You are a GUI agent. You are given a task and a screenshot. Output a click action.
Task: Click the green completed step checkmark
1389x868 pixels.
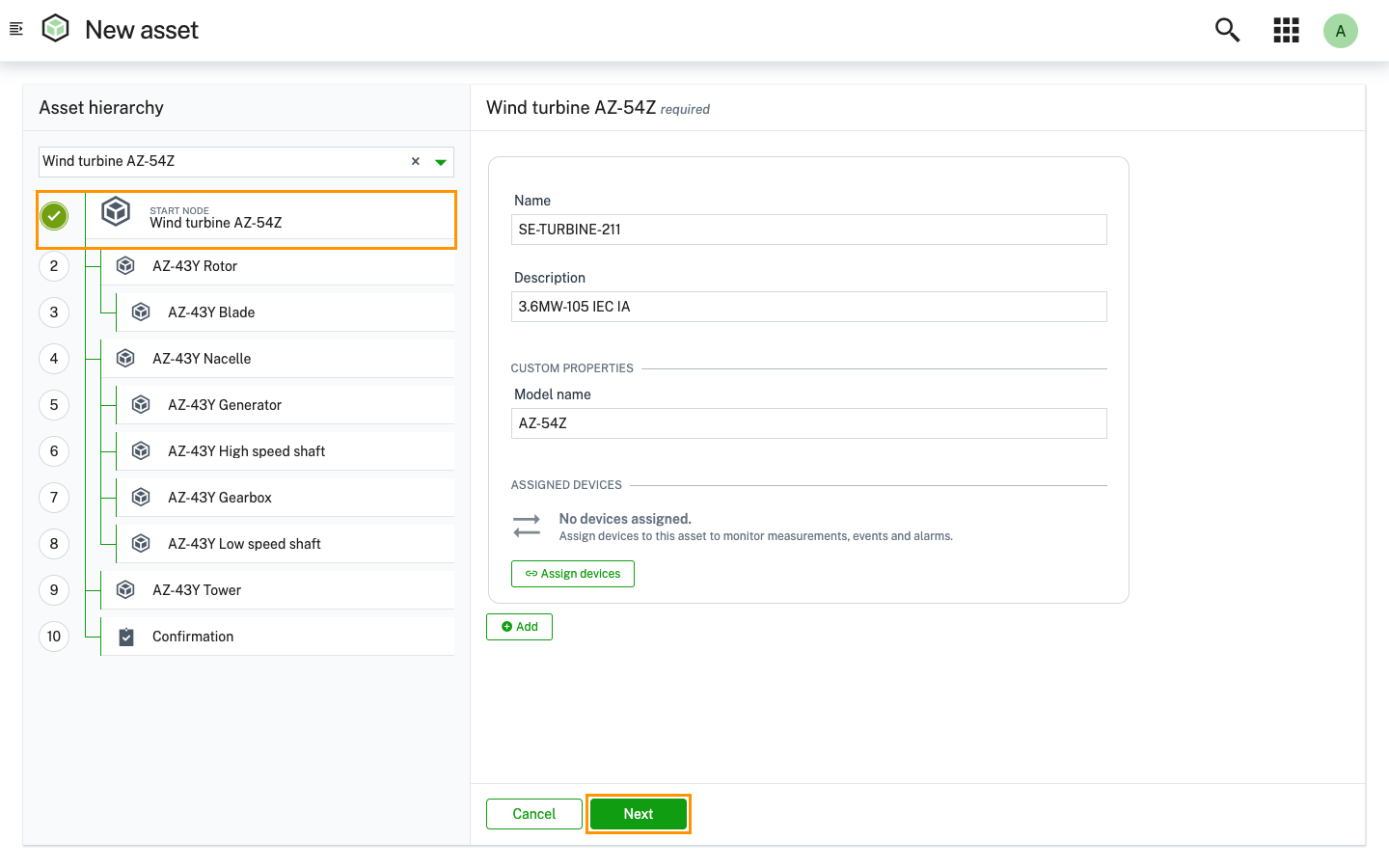pos(54,216)
